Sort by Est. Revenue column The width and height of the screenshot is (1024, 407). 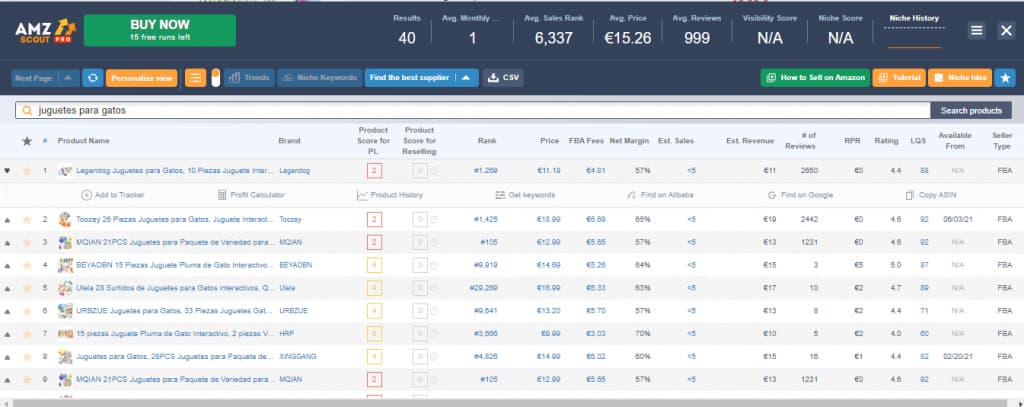[750, 140]
